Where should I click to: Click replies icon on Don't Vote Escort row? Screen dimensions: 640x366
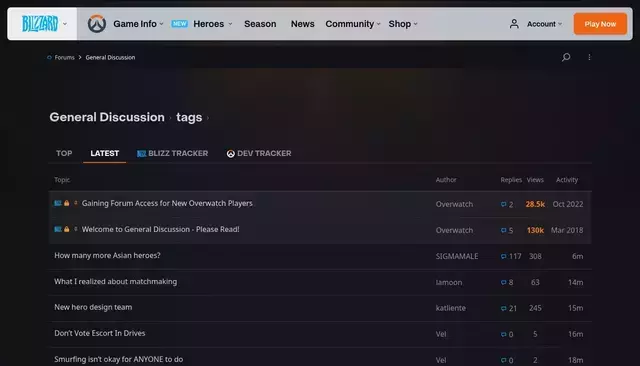[504, 334]
